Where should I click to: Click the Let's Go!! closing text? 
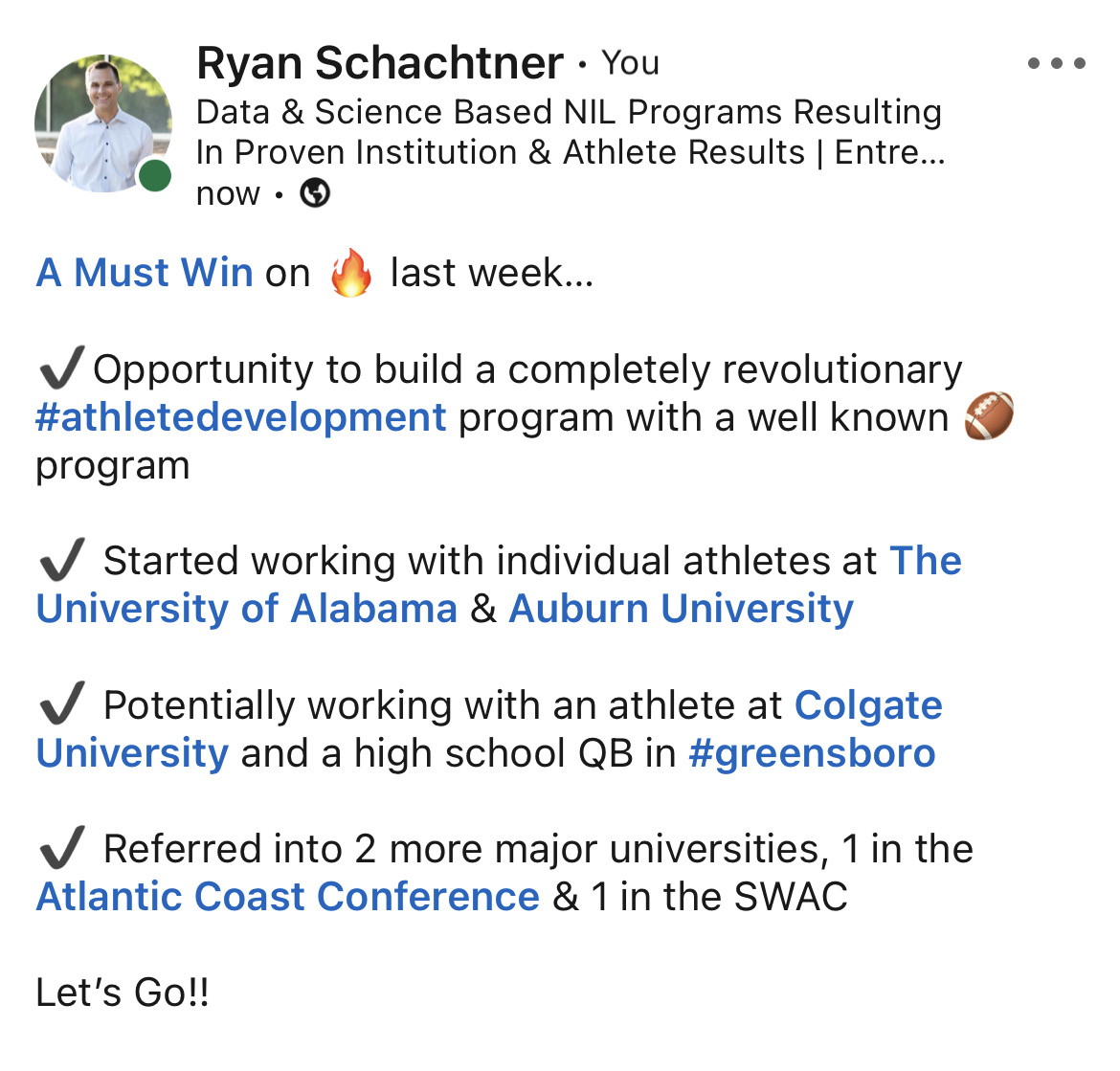(123, 993)
